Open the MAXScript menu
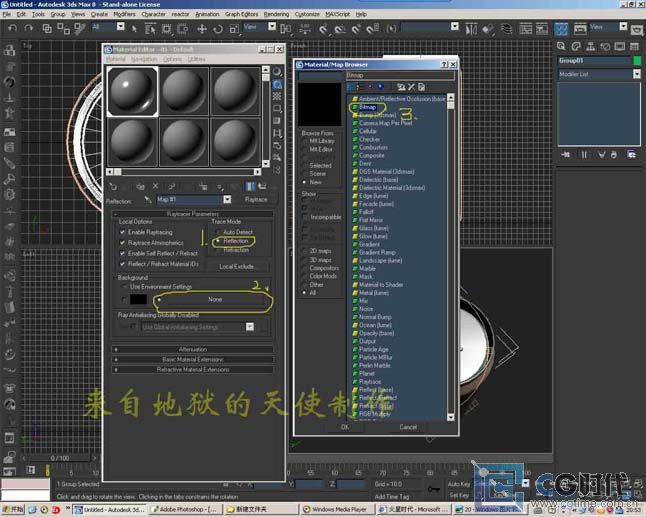 click(x=337, y=14)
